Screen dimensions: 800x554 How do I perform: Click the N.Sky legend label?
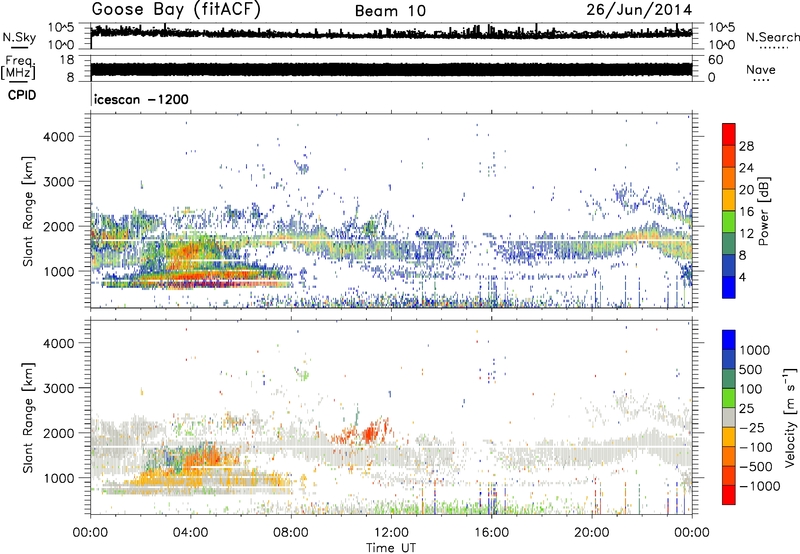pyautogui.click(x=19, y=38)
